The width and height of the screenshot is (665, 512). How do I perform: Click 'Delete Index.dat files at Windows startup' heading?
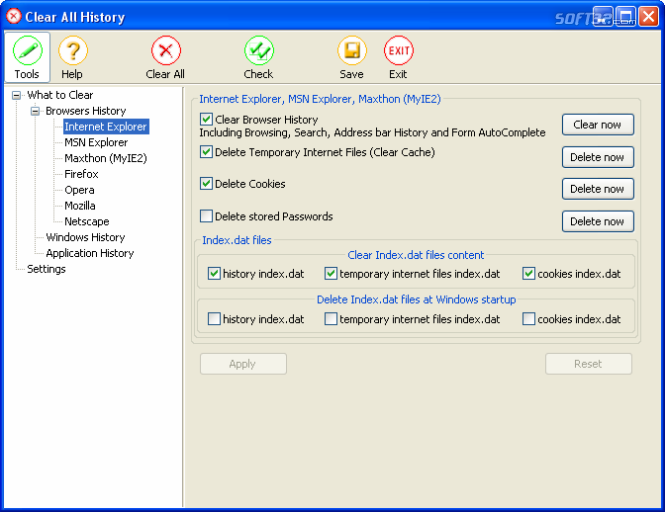coord(416,299)
